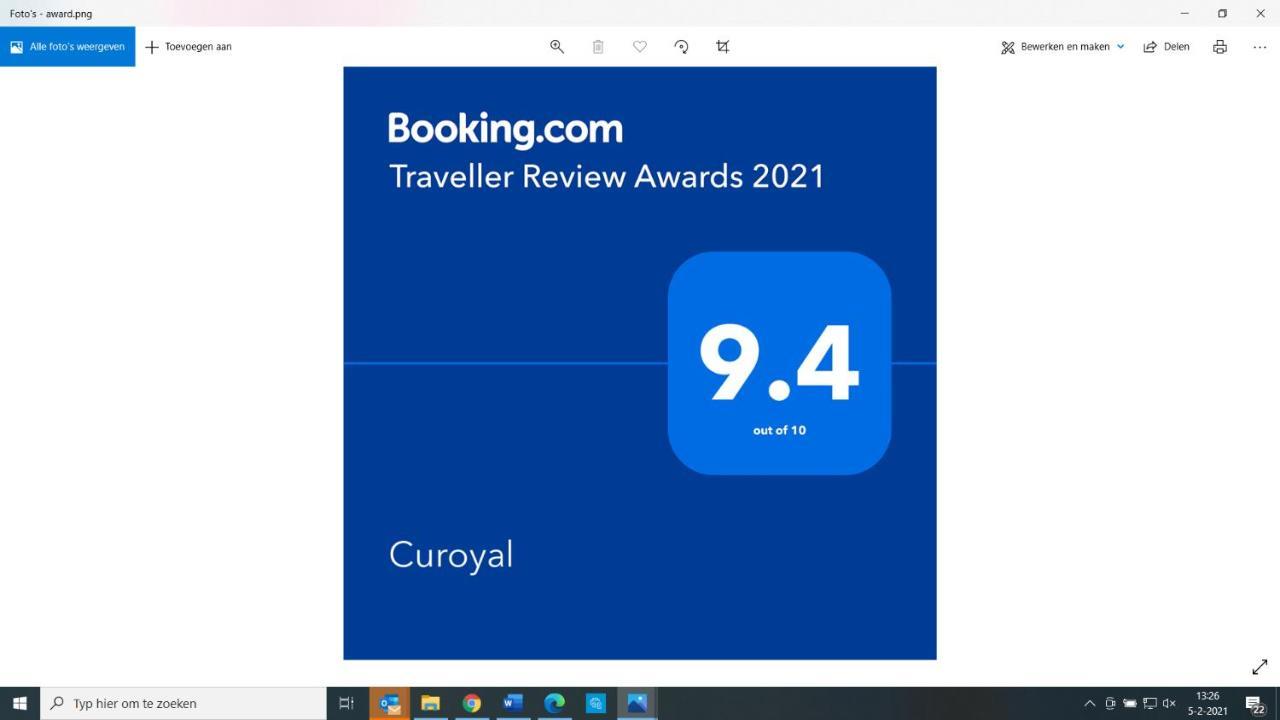Image resolution: width=1280 pixels, height=720 pixels.
Task: Enter fullscreen with the diagonal arrows icon
Action: click(x=1260, y=667)
